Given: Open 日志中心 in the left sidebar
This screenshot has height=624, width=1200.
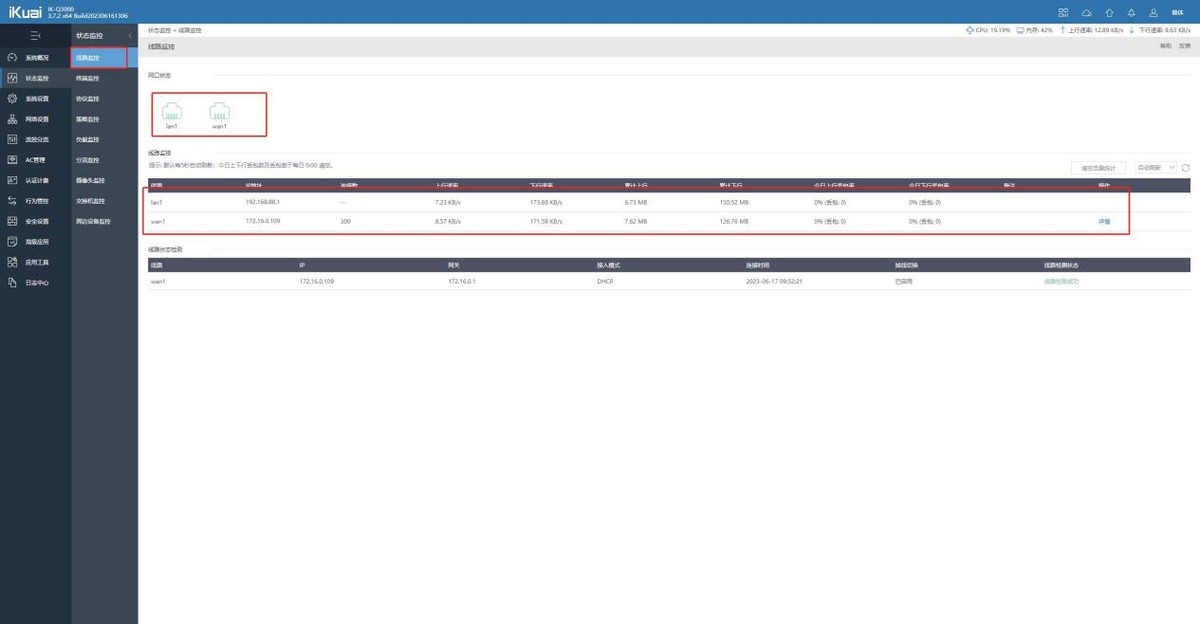Looking at the screenshot, I should click(x=36, y=283).
